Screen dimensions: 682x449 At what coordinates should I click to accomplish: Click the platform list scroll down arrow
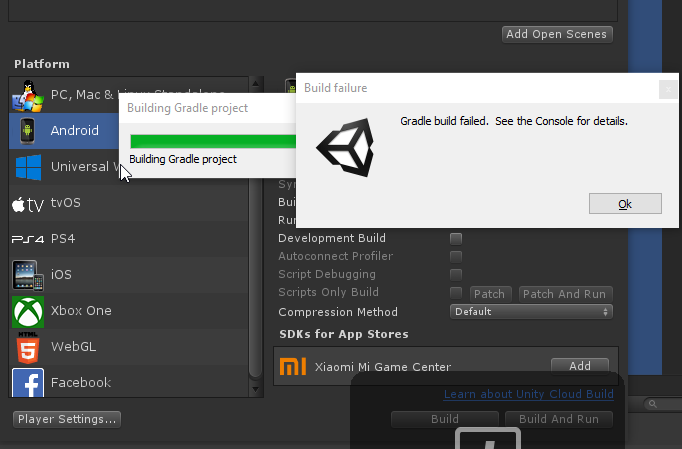tap(255, 389)
